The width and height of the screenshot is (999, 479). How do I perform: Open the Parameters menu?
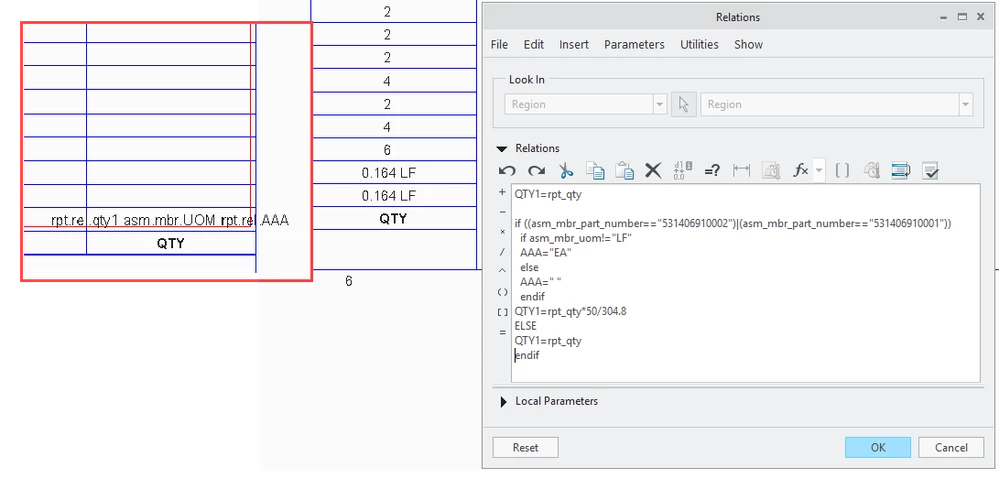[634, 45]
